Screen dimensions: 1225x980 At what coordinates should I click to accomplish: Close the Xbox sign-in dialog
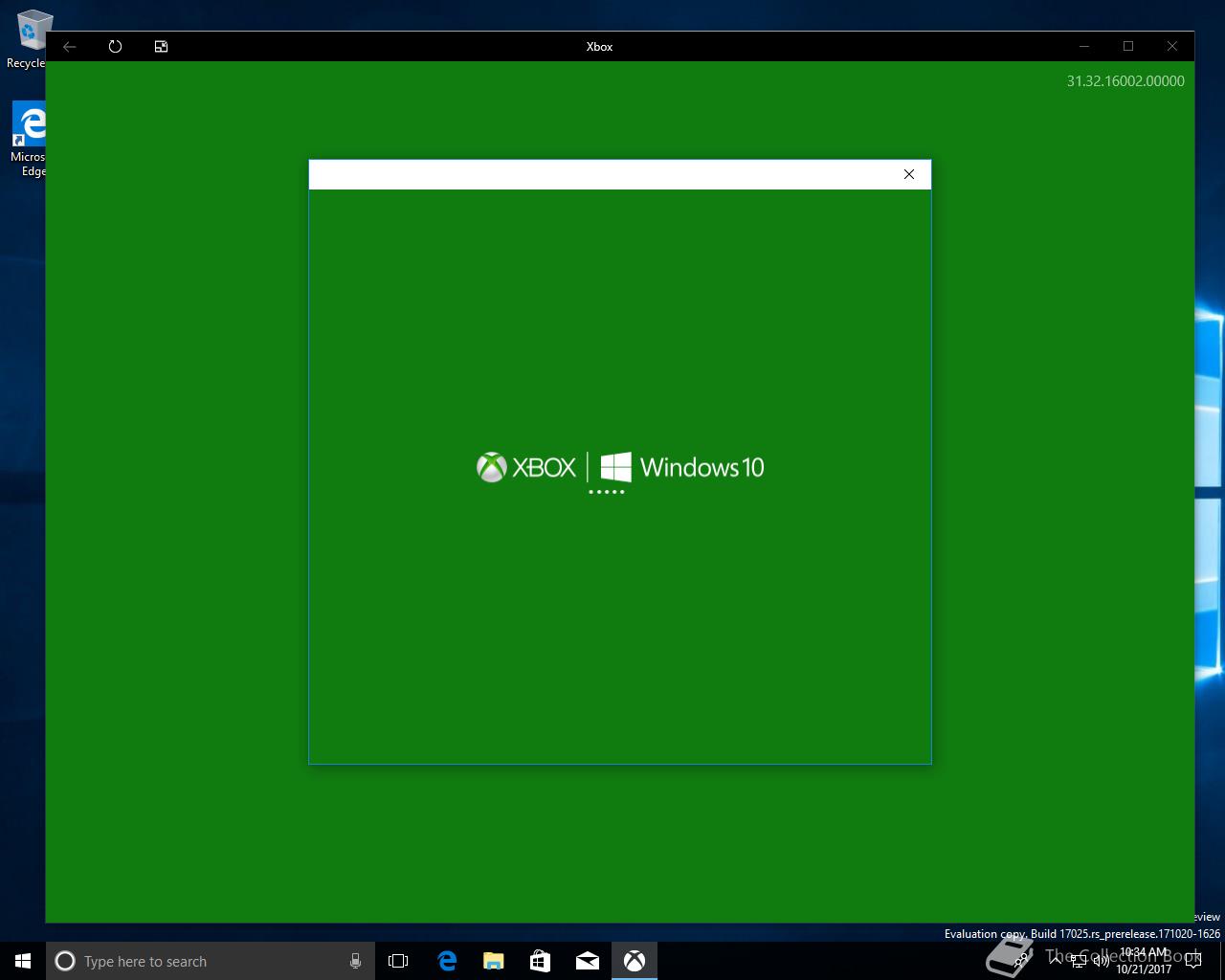click(909, 174)
